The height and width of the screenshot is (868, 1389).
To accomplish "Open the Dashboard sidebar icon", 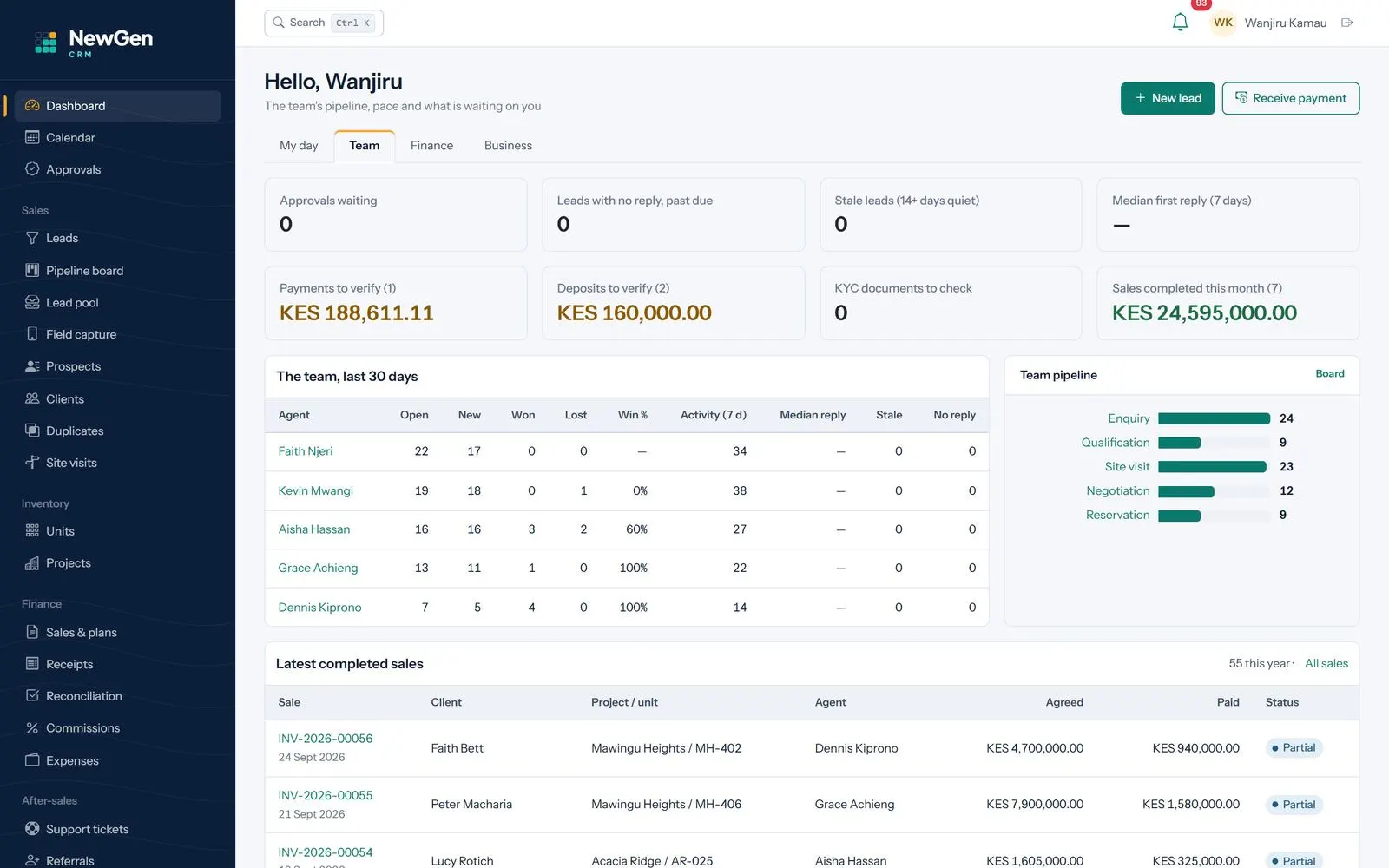I will click(x=32, y=106).
